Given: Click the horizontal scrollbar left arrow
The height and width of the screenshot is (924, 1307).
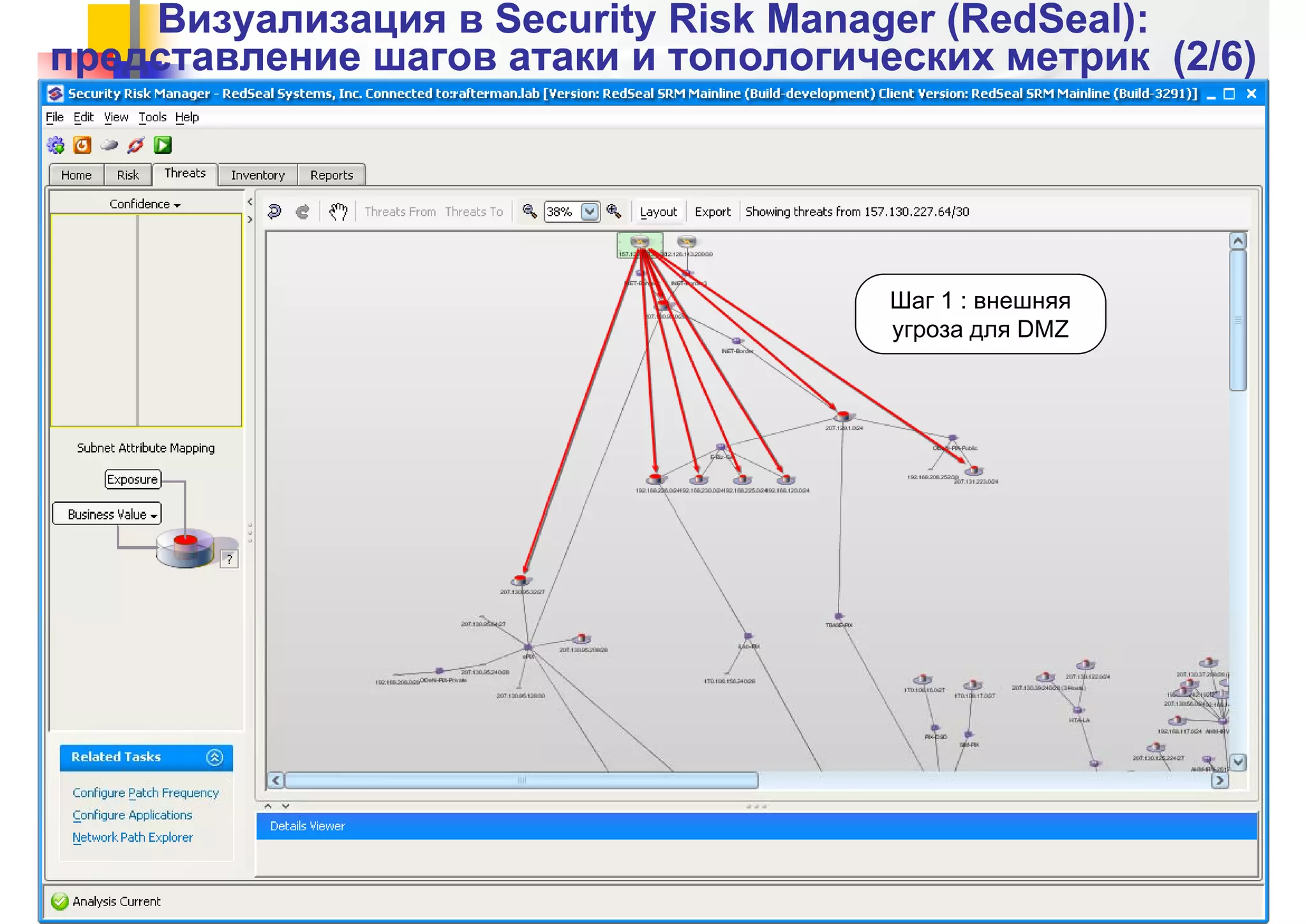Looking at the screenshot, I should [x=276, y=780].
